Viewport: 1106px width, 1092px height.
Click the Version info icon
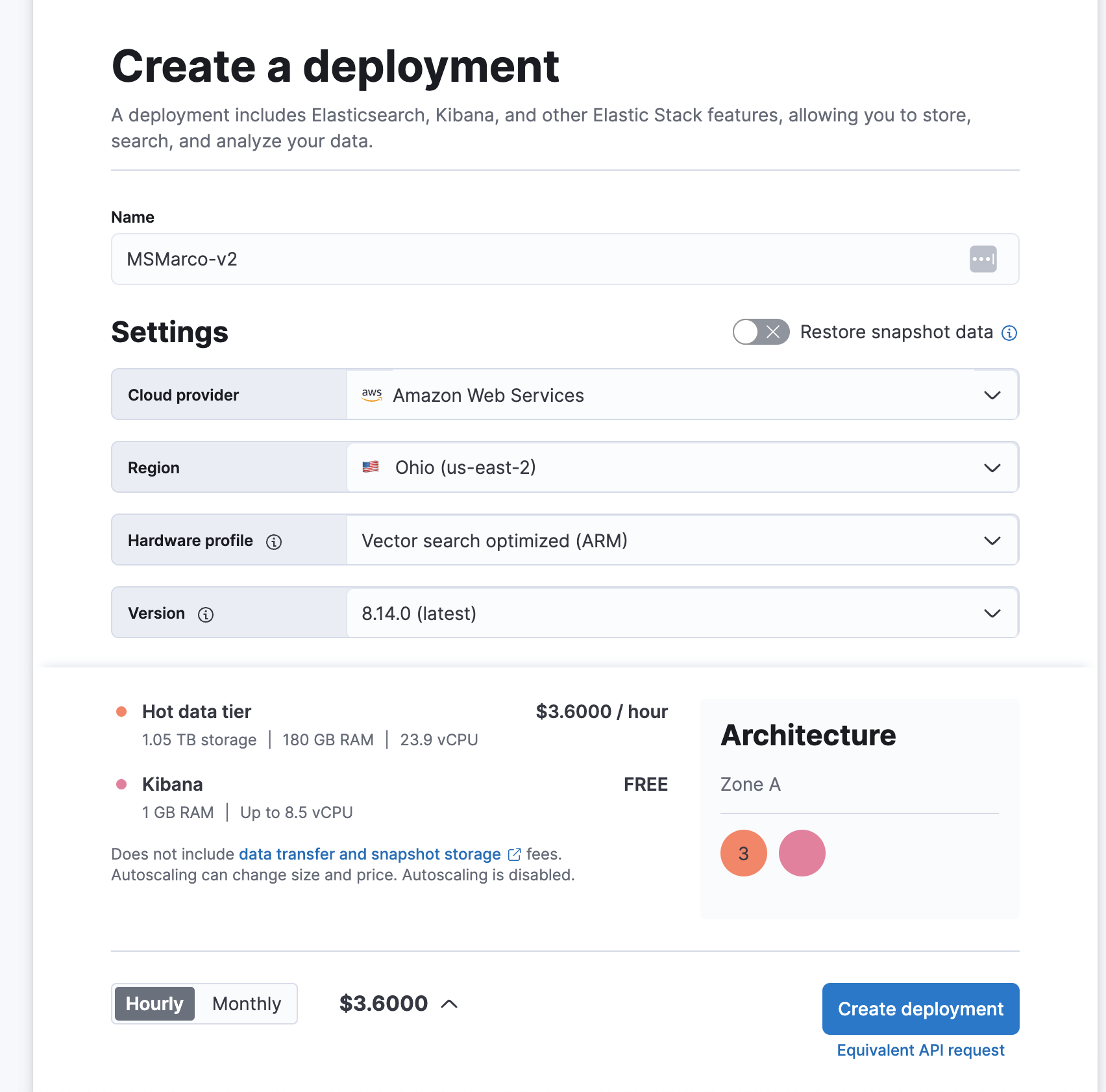(x=206, y=614)
